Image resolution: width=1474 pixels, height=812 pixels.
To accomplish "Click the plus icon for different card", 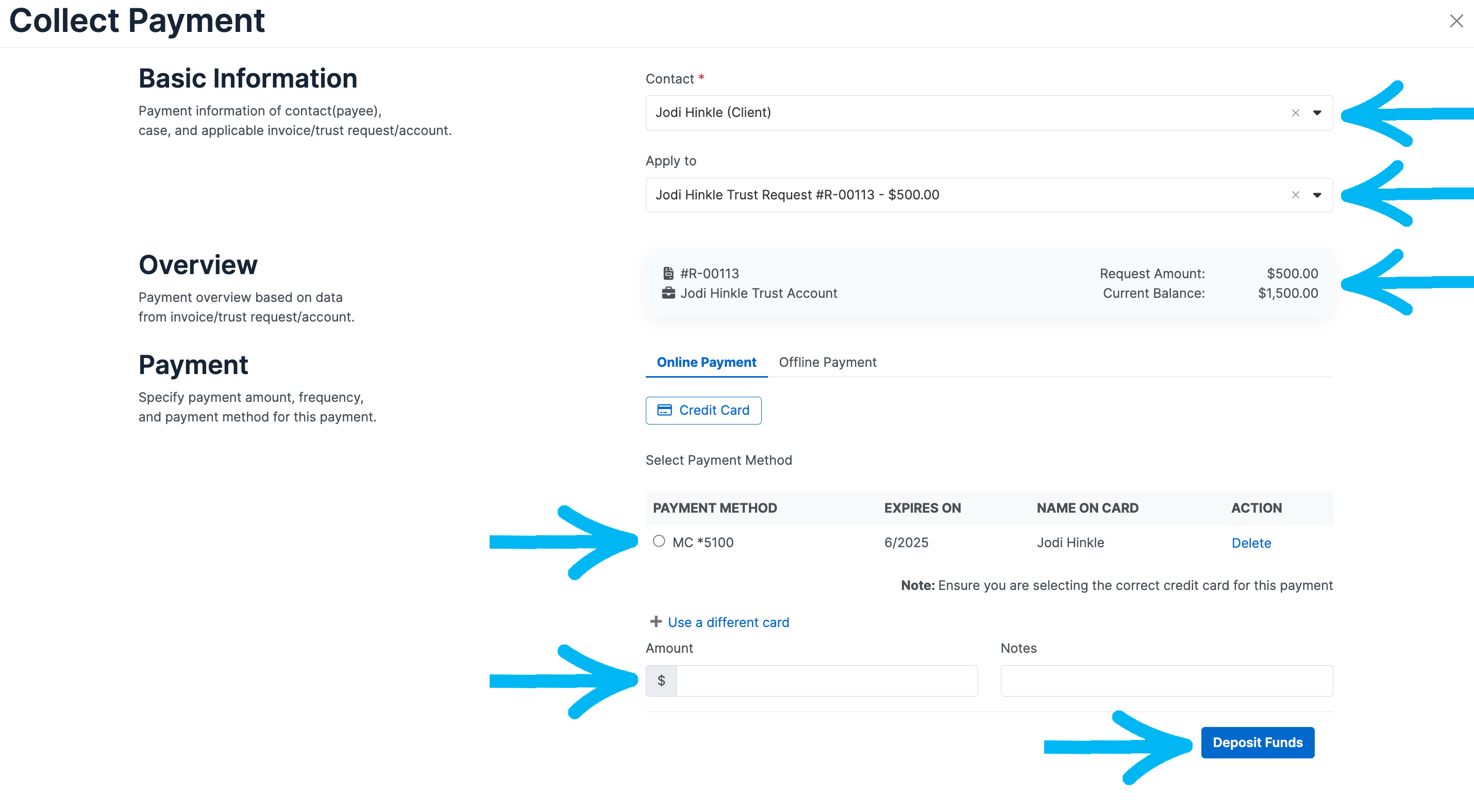I will point(656,621).
